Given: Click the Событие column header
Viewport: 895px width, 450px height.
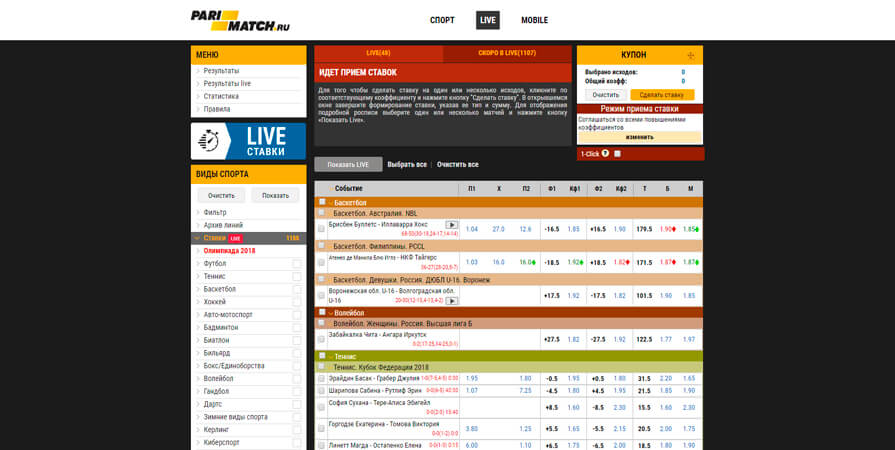Looking at the screenshot, I should click(x=348, y=188).
